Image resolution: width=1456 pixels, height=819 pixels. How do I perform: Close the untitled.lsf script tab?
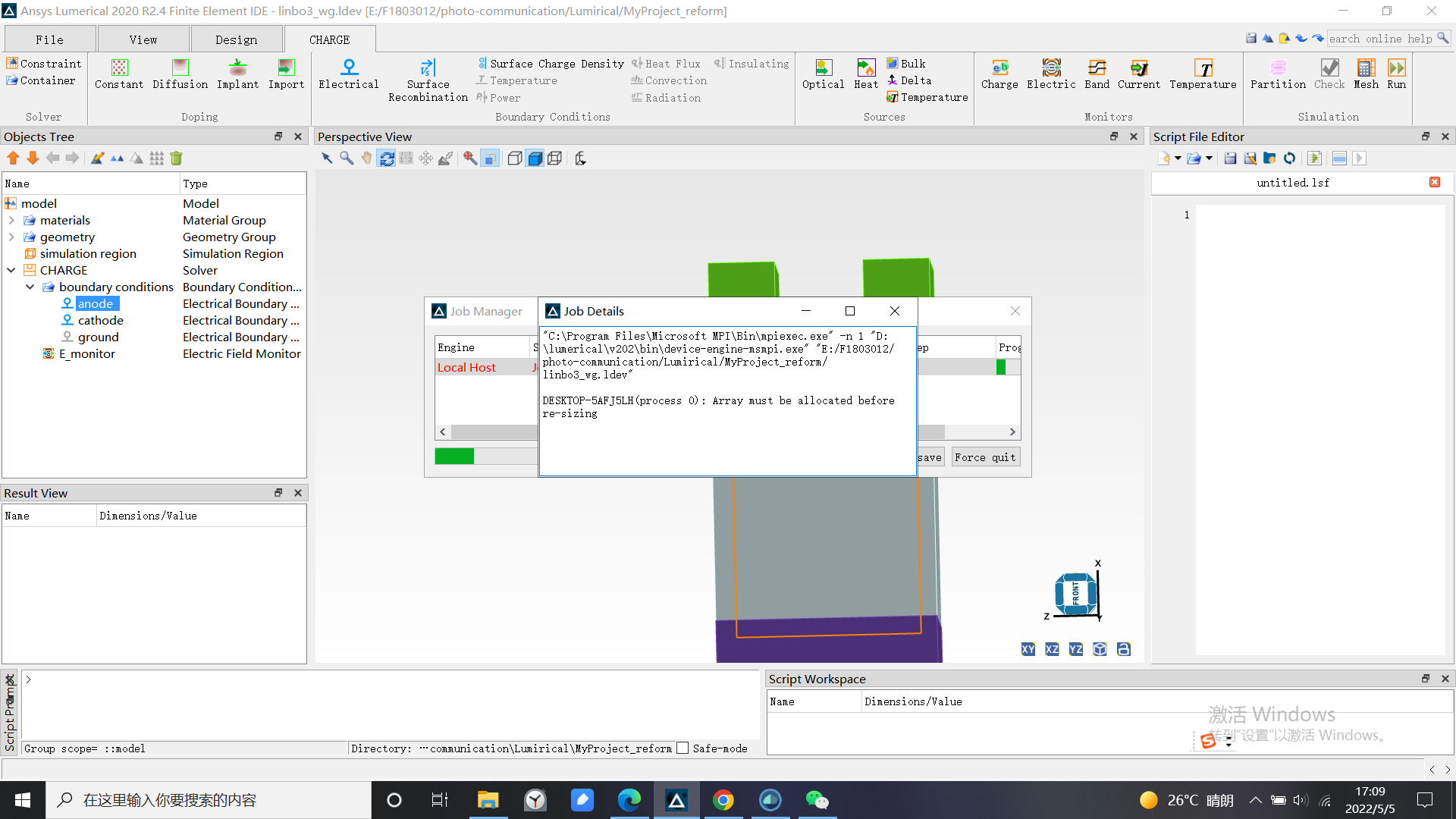coord(1435,182)
